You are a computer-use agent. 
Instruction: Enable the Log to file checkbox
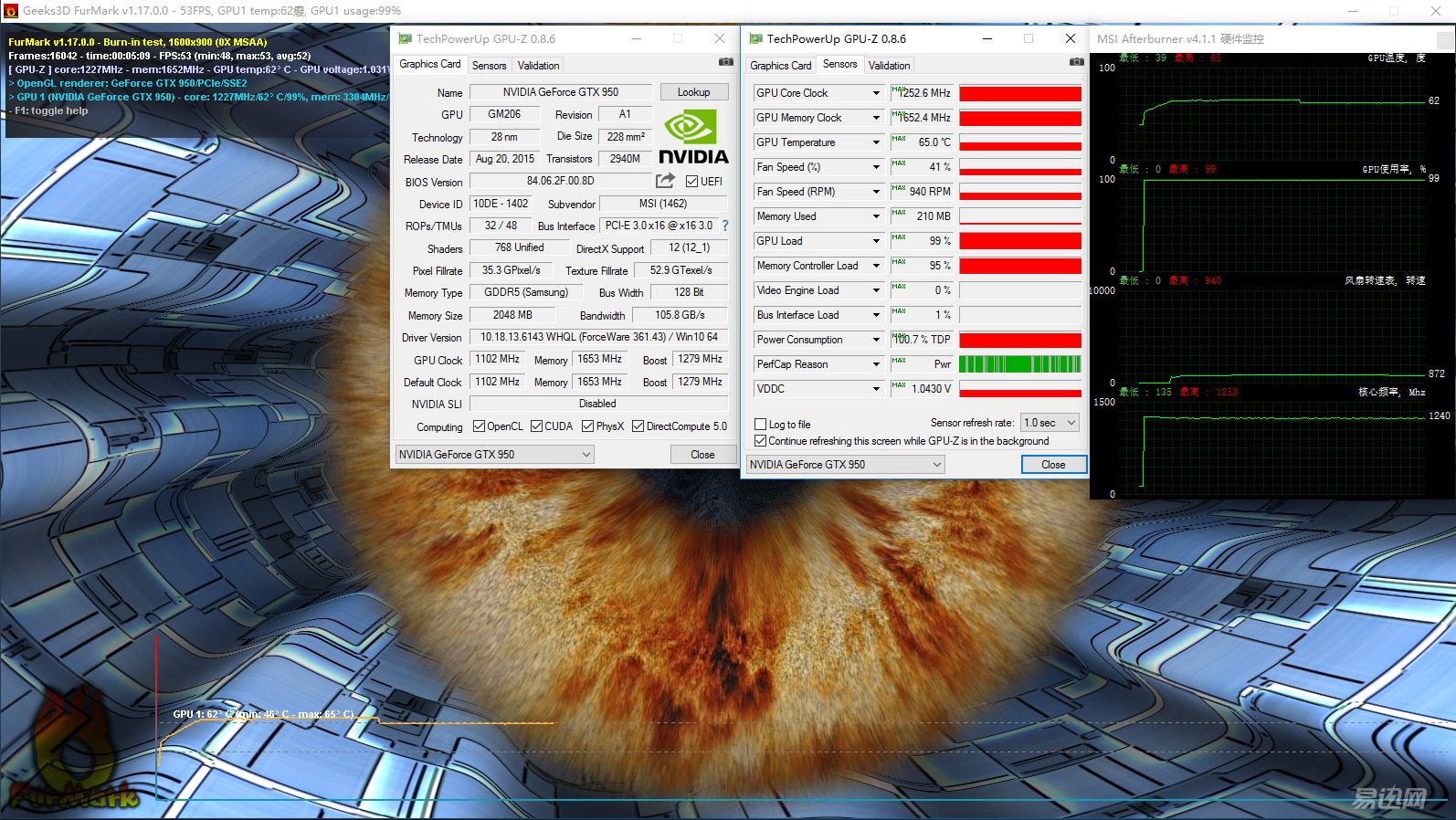point(760,425)
